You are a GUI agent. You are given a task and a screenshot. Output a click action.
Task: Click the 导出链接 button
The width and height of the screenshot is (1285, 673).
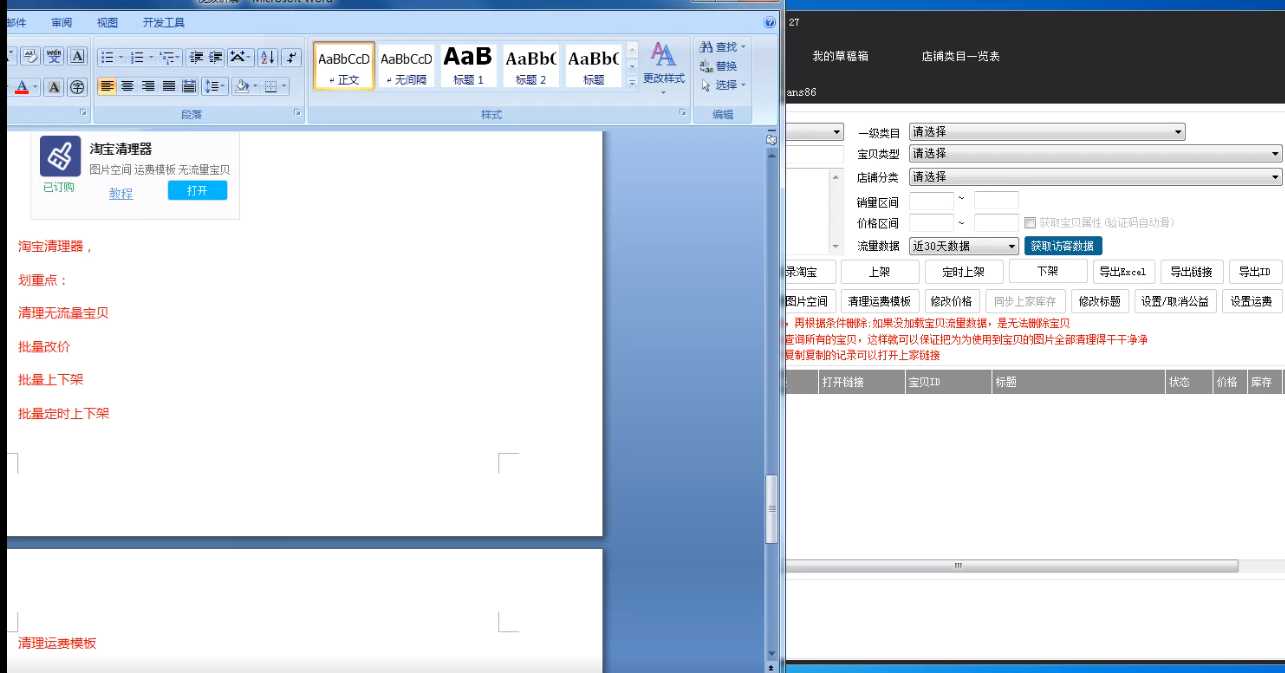[1191, 271]
